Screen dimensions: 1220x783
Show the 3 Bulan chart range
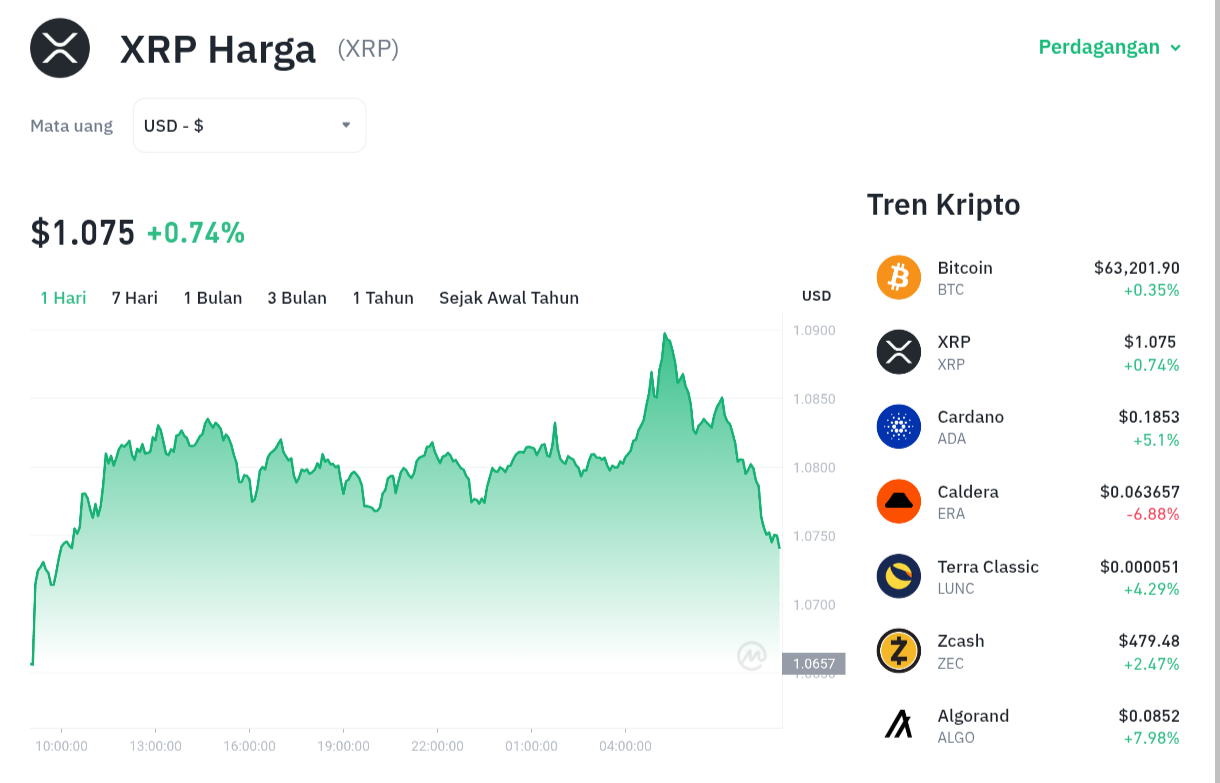click(297, 298)
